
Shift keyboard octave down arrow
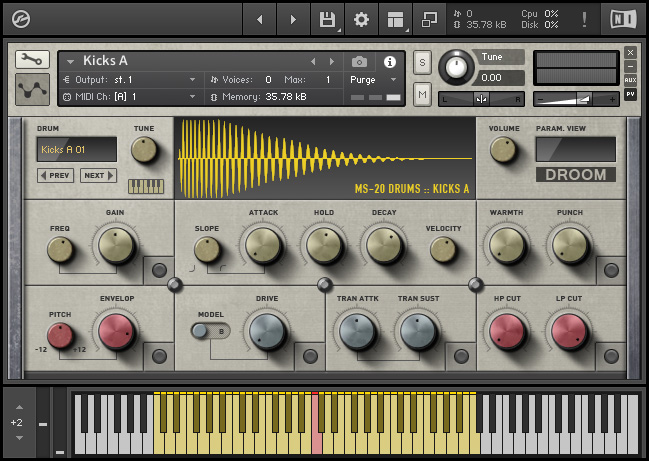(x=19, y=438)
